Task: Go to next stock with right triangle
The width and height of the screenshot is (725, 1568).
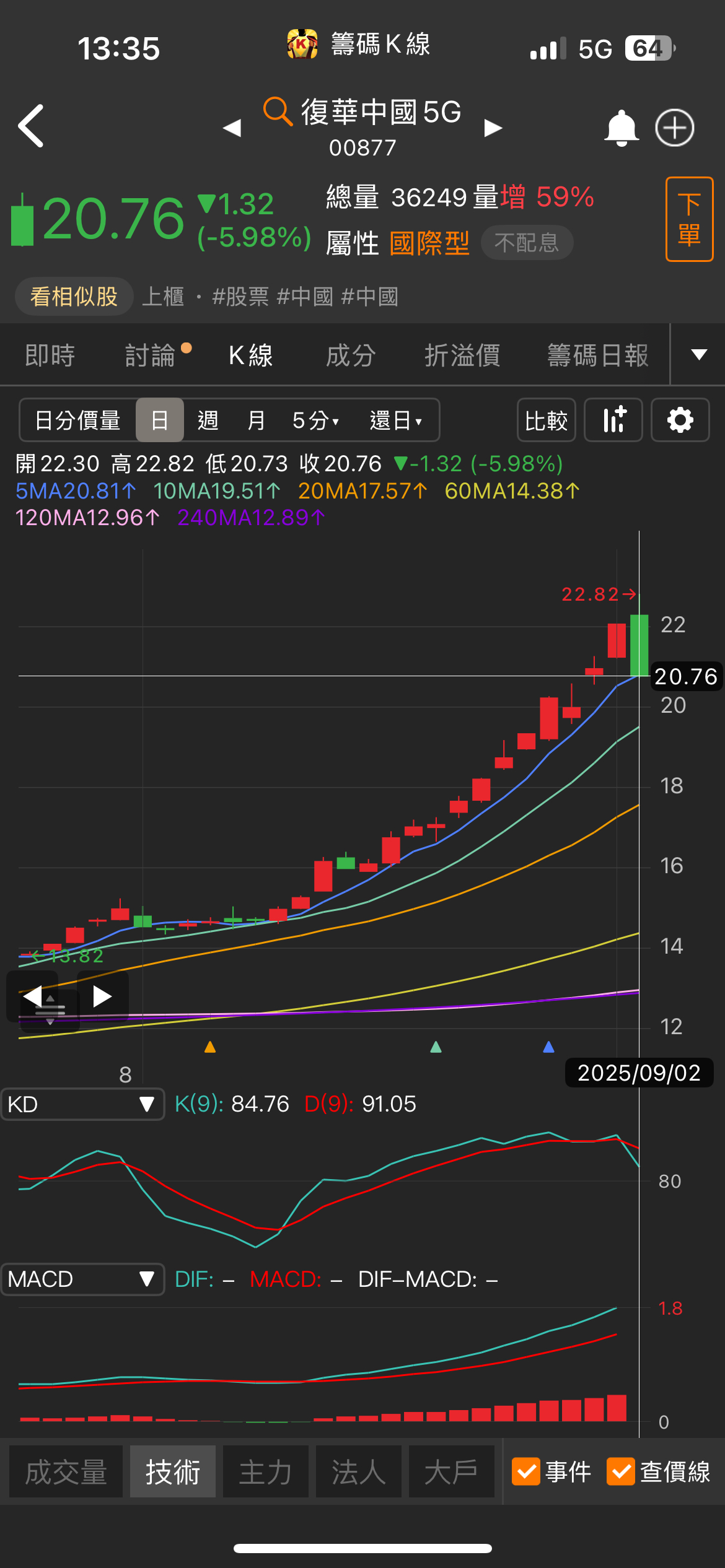Action: pyautogui.click(x=493, y=128)
